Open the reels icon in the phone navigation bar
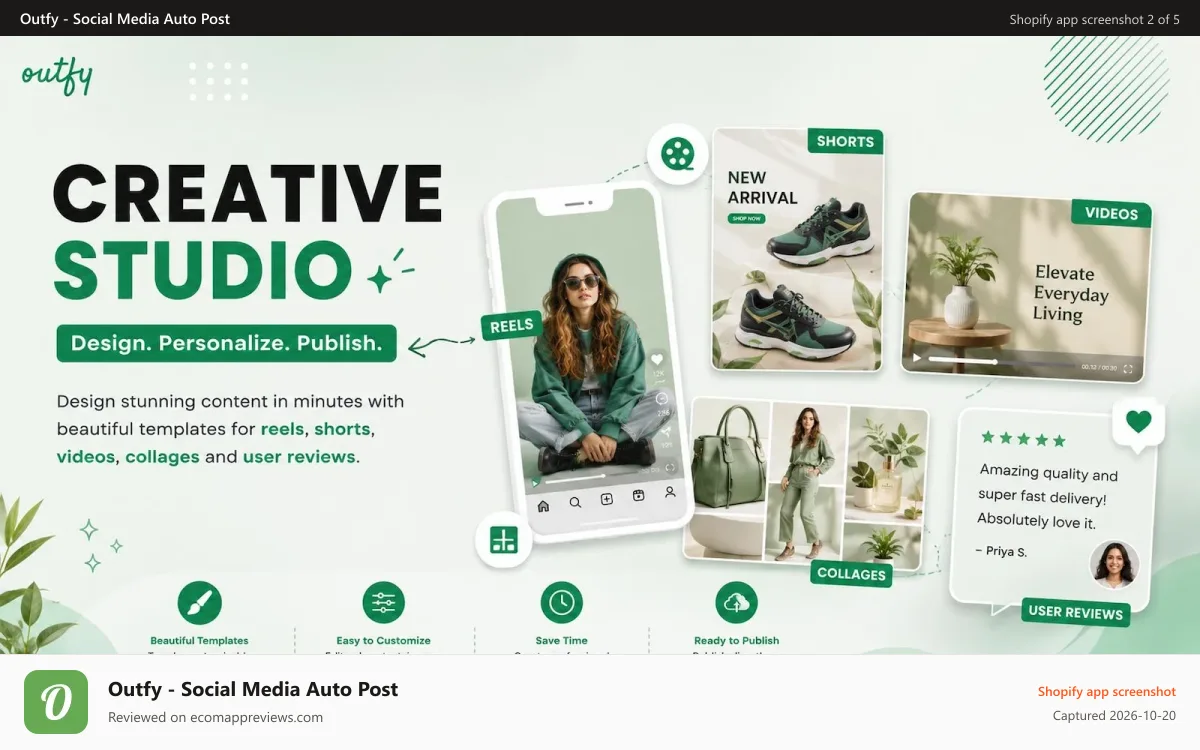The image size is (1200, 750). point(638,496)
